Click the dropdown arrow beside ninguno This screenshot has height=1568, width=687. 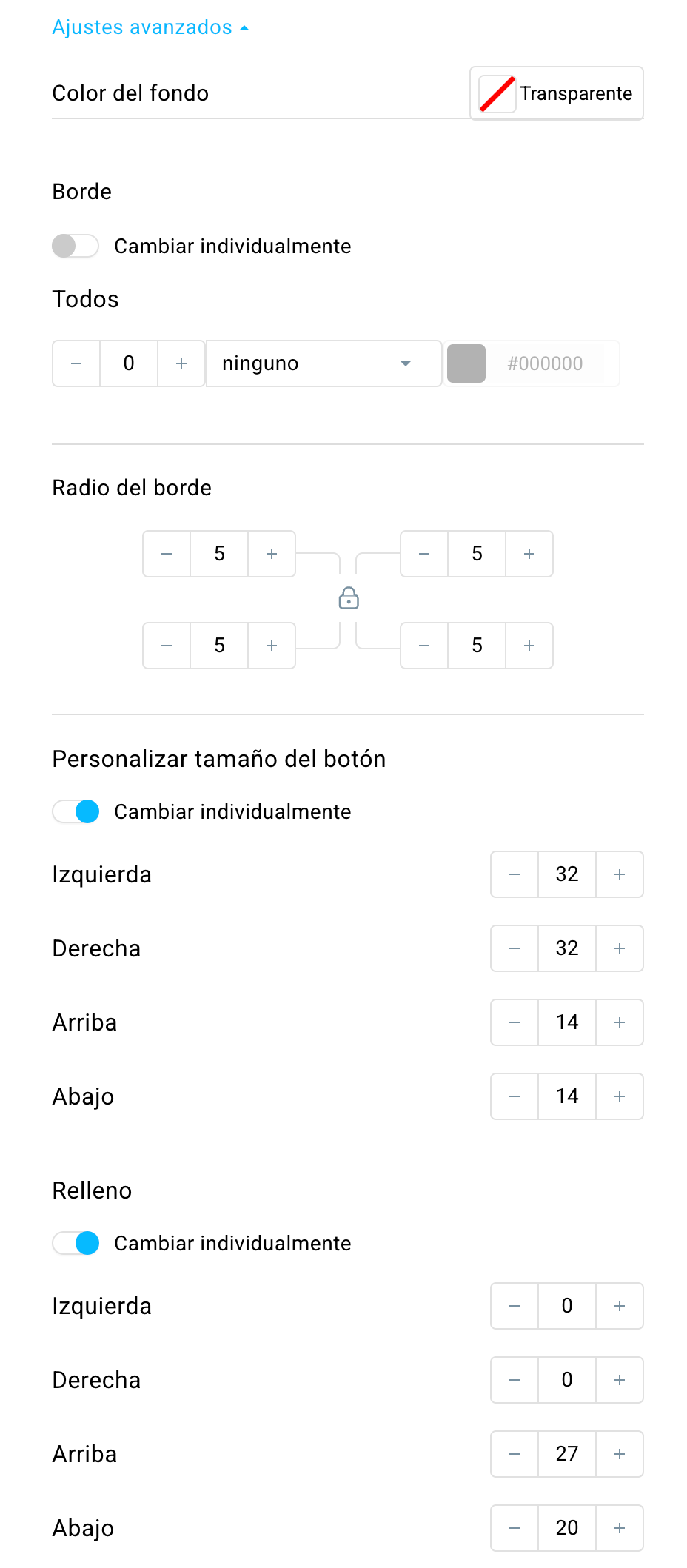point(405,363)
